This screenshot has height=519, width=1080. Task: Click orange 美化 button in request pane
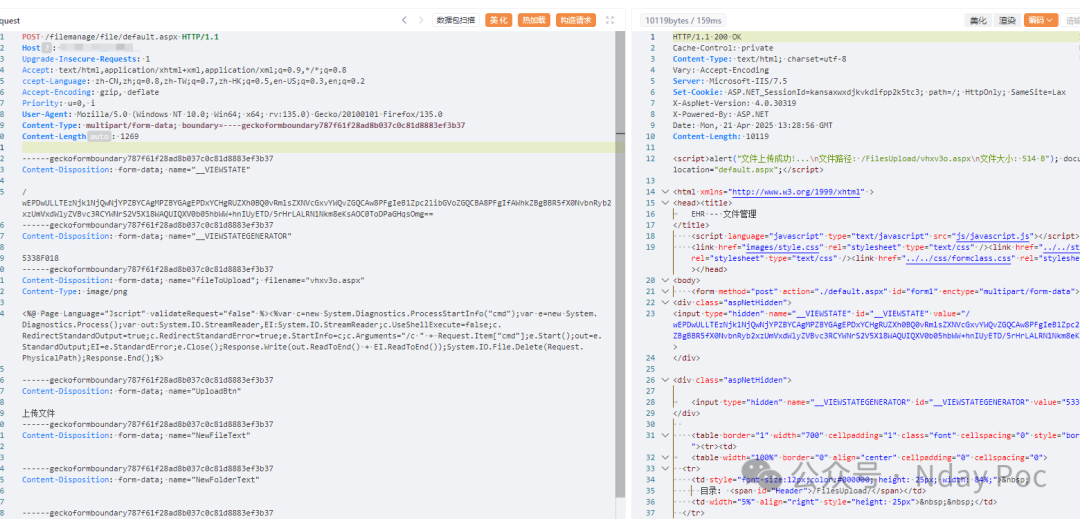tap(499, 21)
